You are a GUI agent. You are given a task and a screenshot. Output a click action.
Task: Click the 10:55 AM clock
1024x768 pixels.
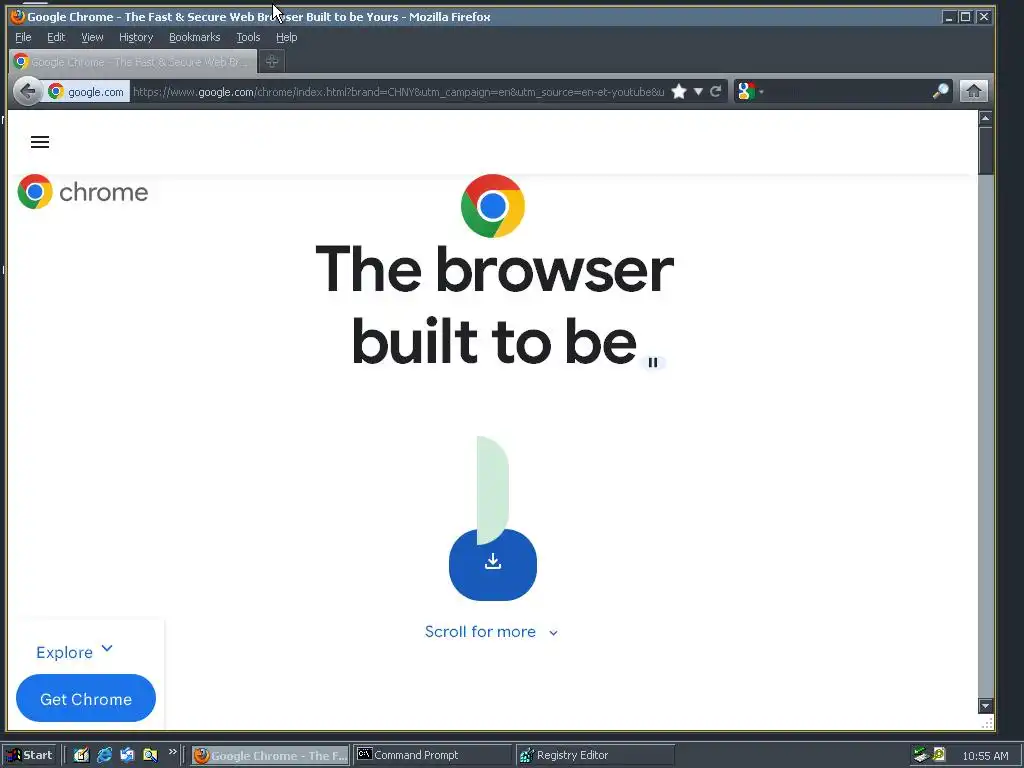point(985,756)
